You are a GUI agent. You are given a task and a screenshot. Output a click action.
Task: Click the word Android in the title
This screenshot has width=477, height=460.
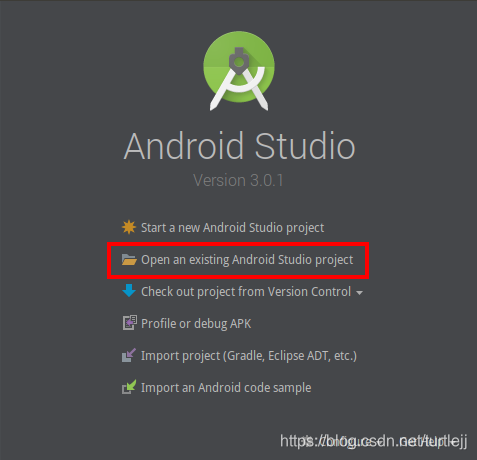184,146
